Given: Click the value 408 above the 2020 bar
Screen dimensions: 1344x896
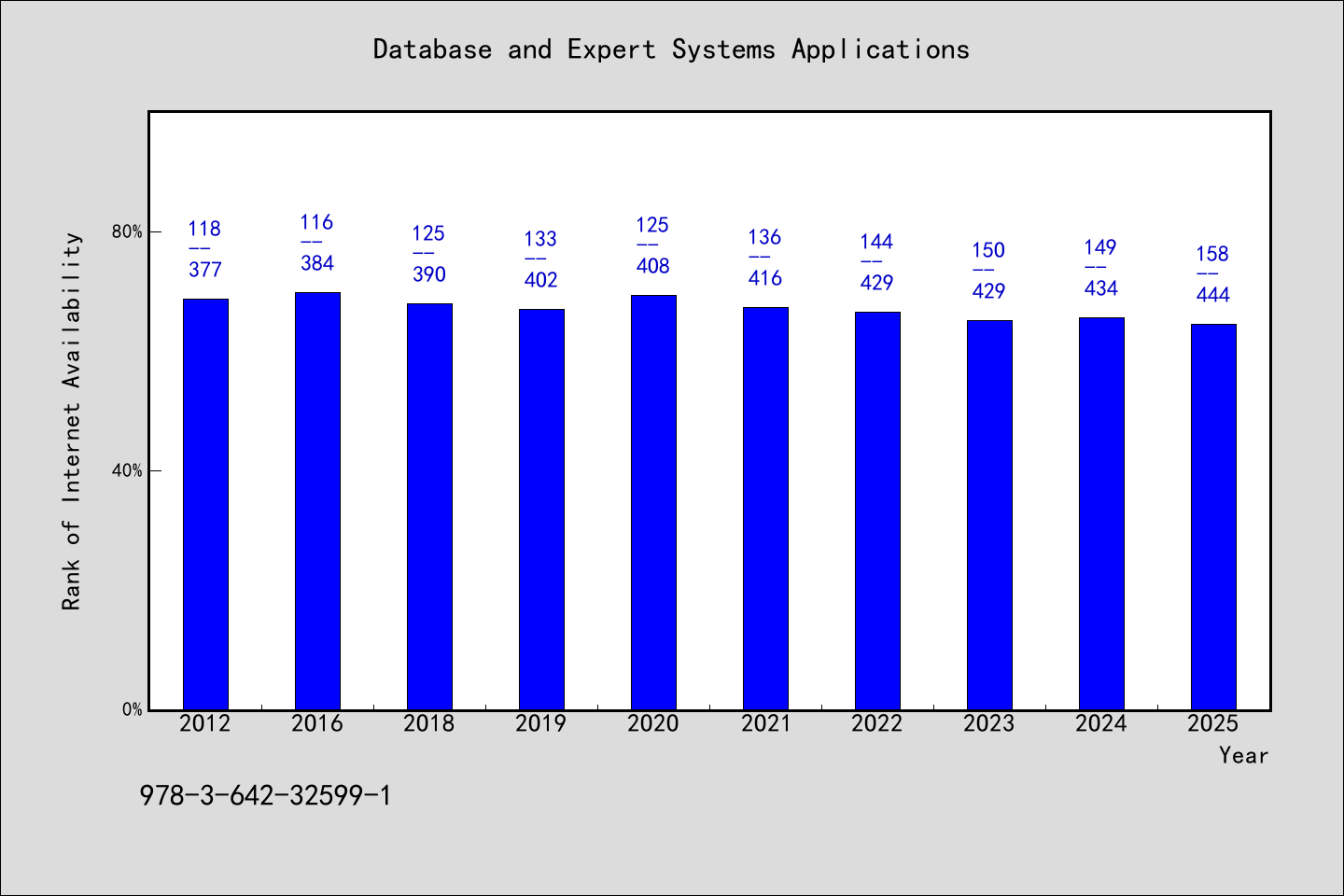Looking at the screenshot, I should (653, 266).
